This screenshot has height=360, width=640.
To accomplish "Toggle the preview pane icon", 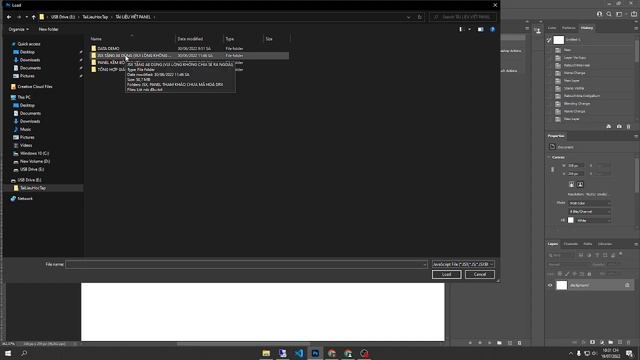I will pos(480,29).
